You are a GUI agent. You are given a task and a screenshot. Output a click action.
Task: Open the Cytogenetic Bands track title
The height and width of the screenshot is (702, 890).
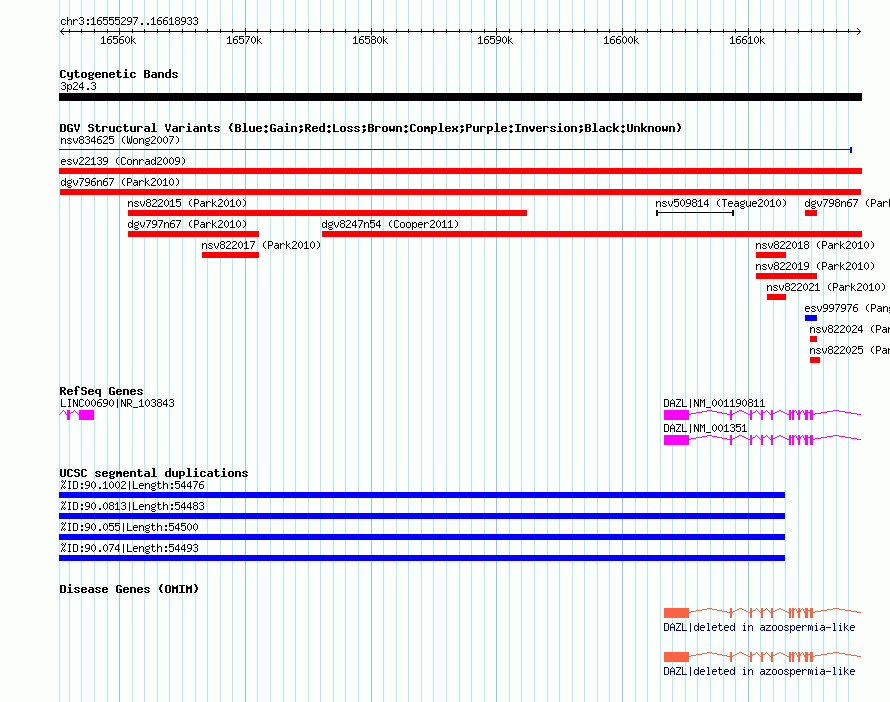pos(119,74)
